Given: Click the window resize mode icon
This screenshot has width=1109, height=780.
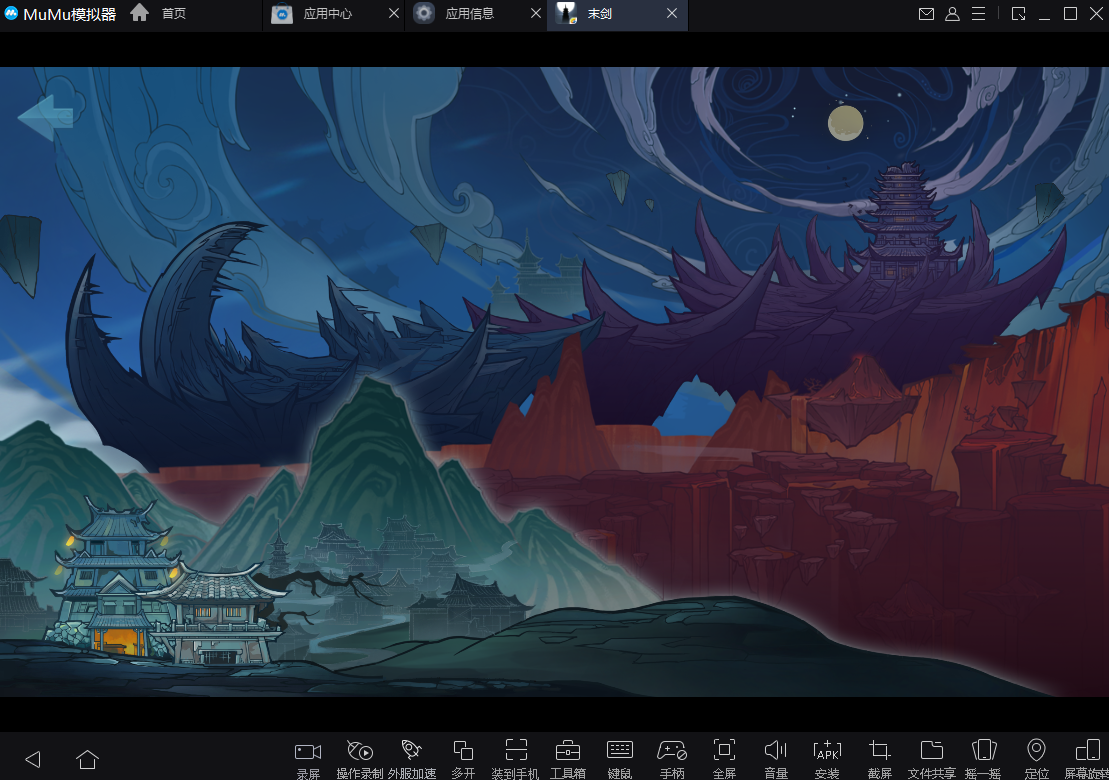Looking at the screenshot, I should (1018, 13).
